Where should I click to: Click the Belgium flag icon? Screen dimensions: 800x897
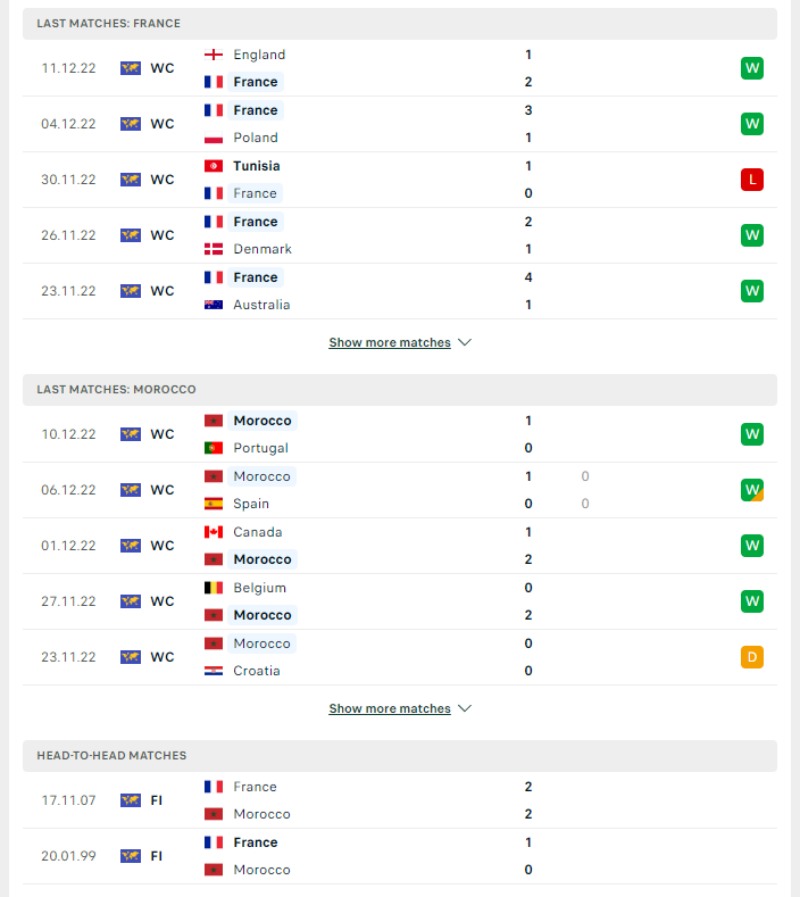click(213, 588)
